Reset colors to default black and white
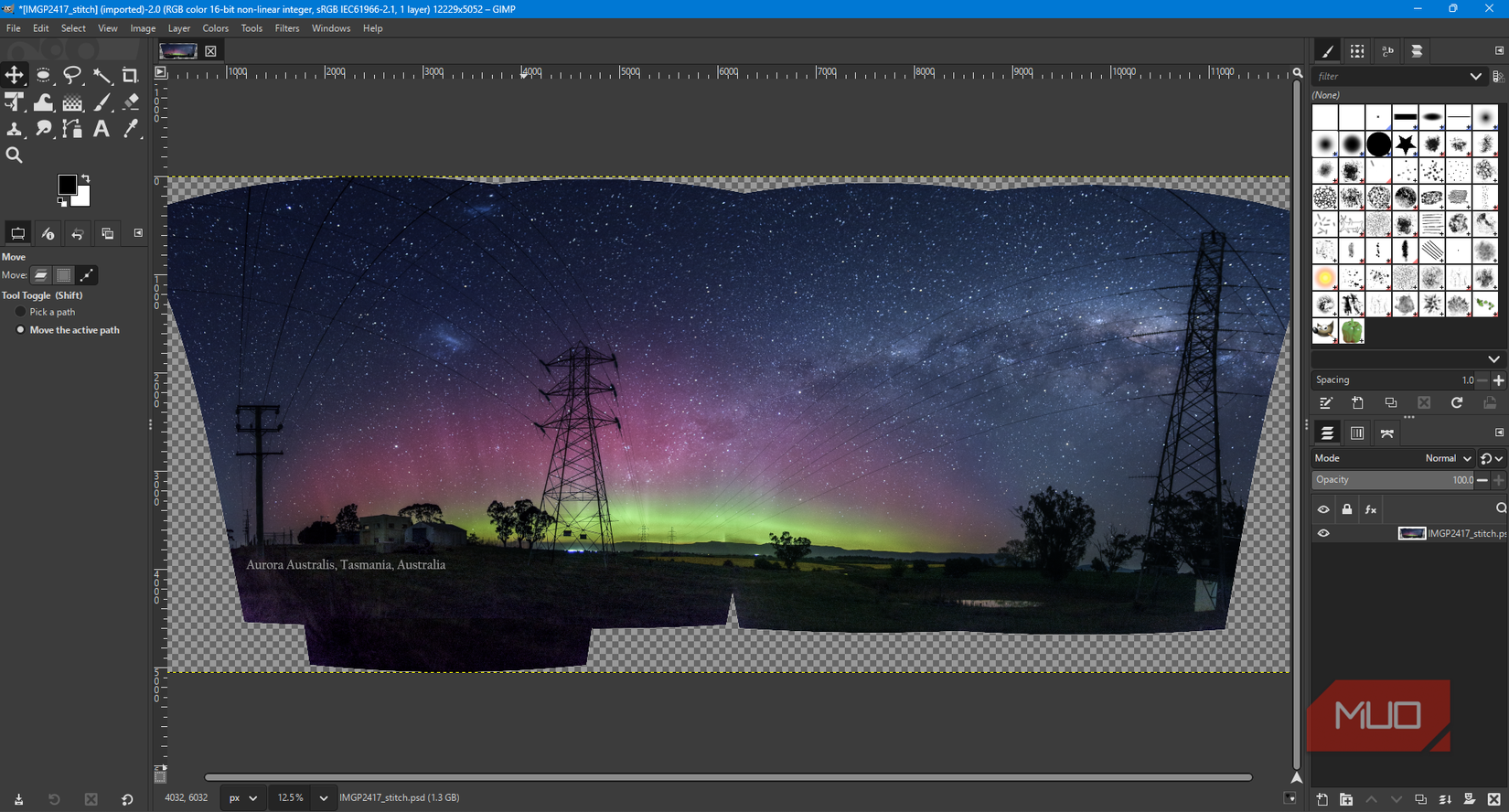The height and width of the screenshot is (812, 1509). [x=62, y=201]
